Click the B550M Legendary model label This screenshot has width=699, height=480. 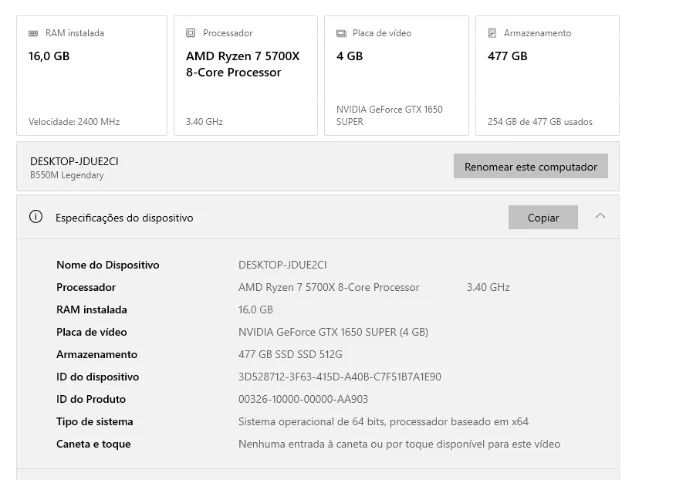click(x=67, y=175)
